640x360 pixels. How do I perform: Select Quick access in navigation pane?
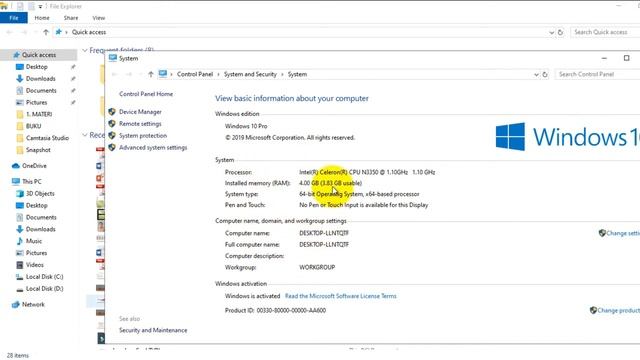point(39,55)
